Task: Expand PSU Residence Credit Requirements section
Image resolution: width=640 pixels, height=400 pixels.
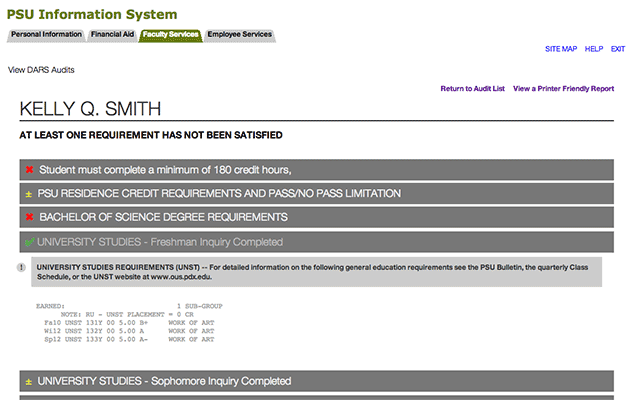Action: (x=317, y=193)
